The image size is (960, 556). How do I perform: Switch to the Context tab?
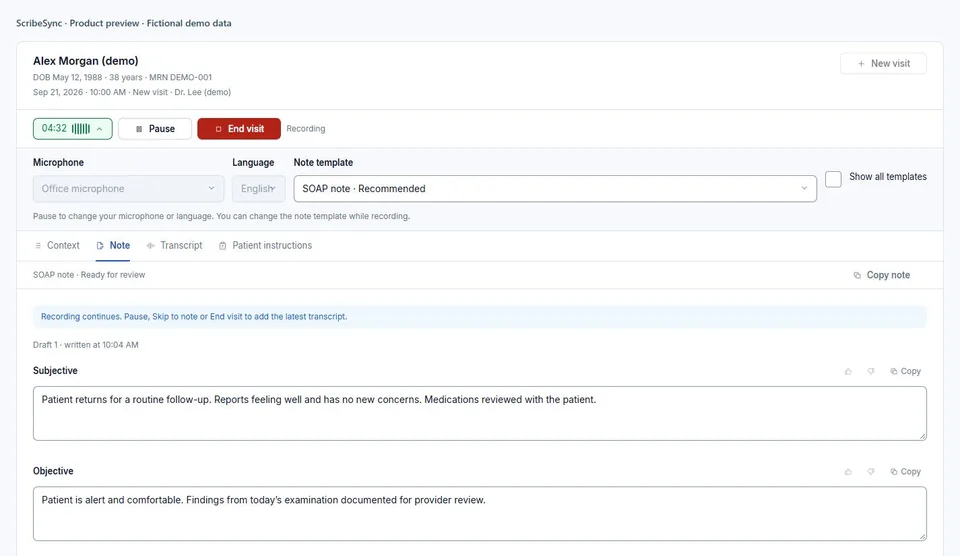pyautogui.click(x=57, y=246)
